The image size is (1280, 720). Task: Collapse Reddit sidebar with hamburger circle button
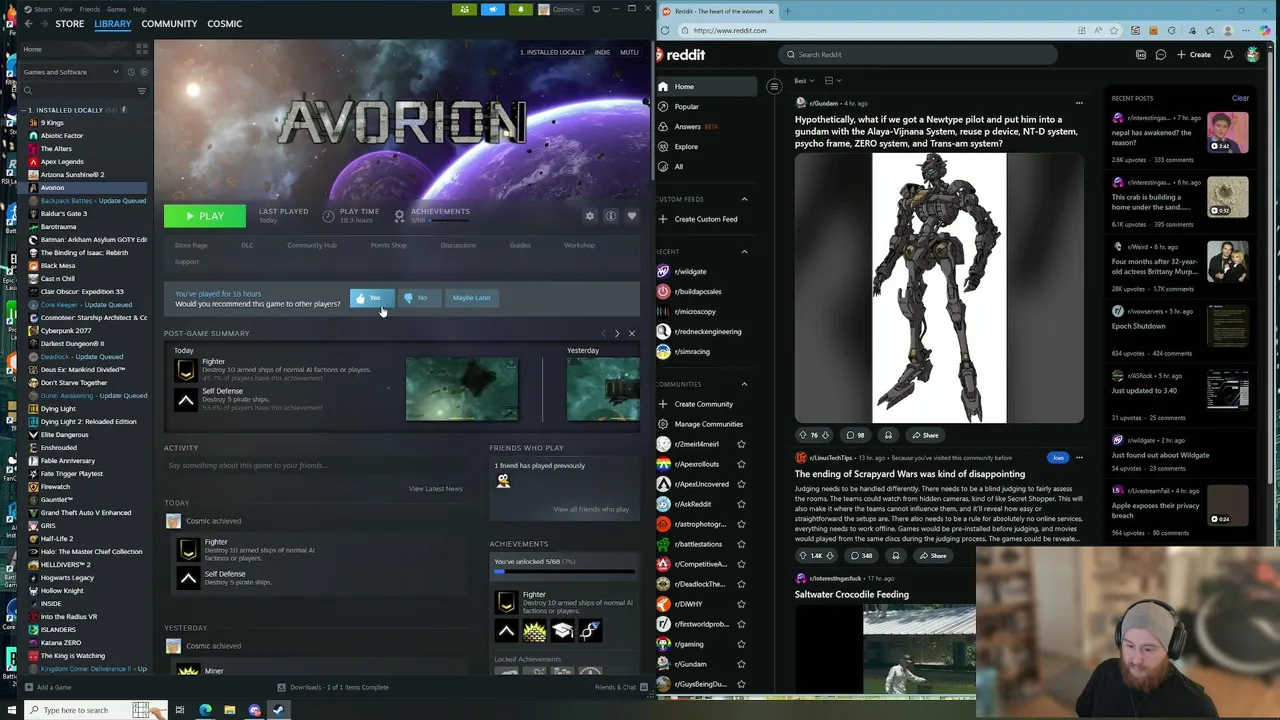click(x=774, y=87)
